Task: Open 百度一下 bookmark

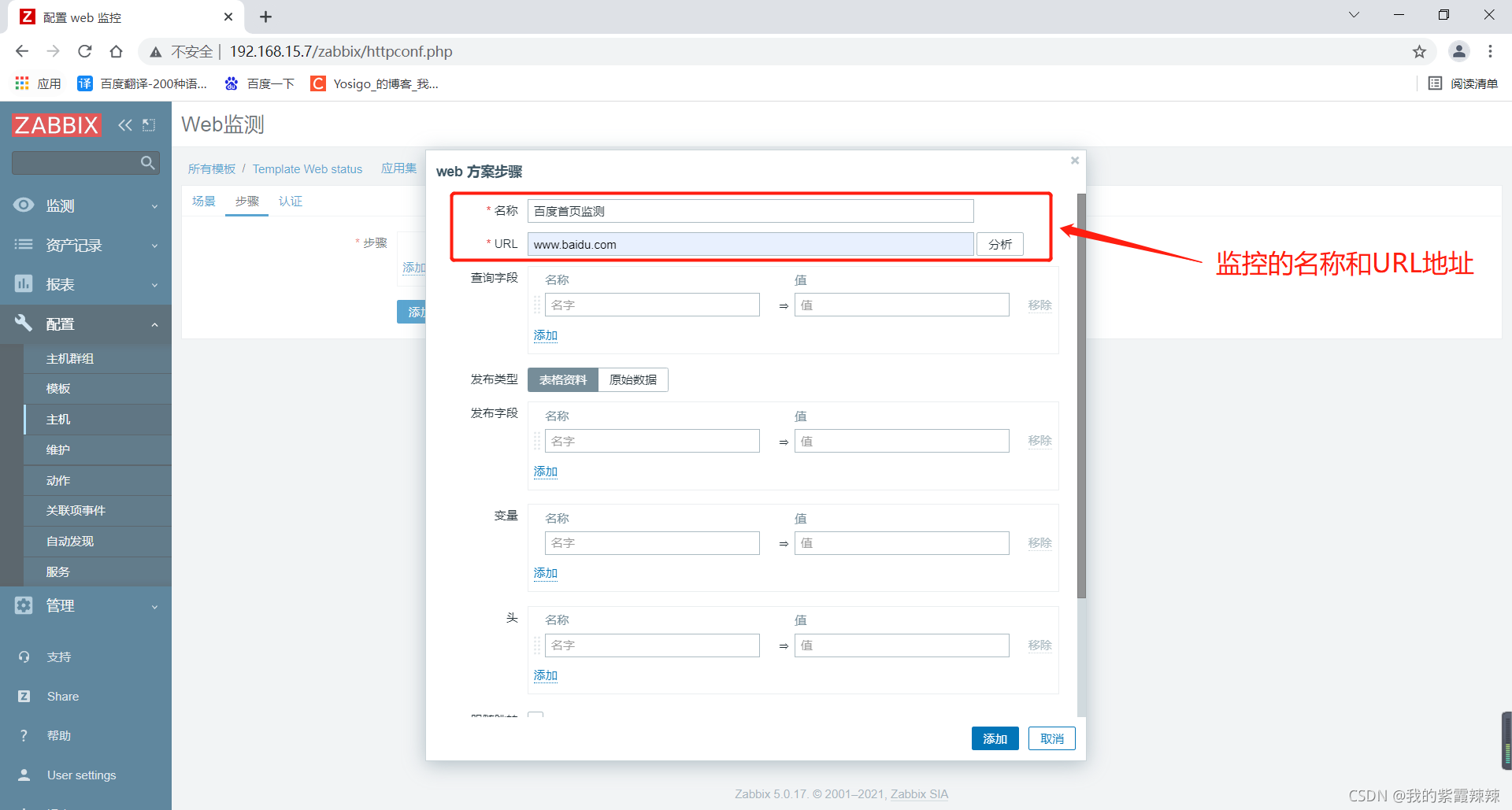Action: 259,83
